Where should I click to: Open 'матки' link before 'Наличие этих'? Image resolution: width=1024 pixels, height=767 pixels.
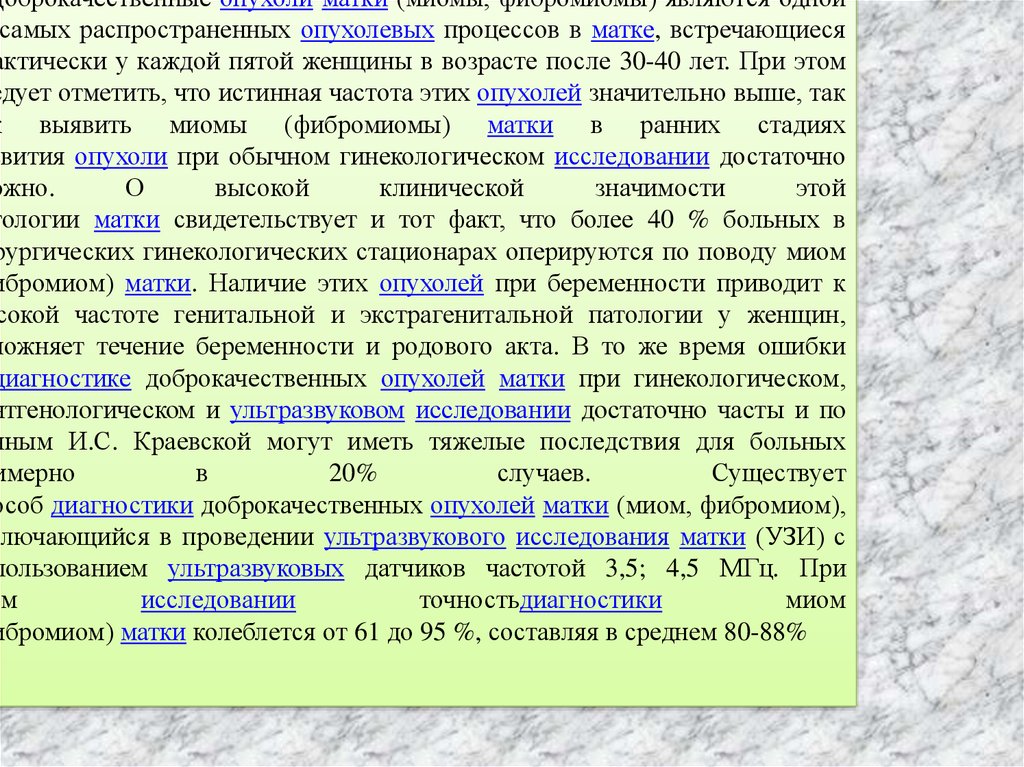click(x=158, y=285)
